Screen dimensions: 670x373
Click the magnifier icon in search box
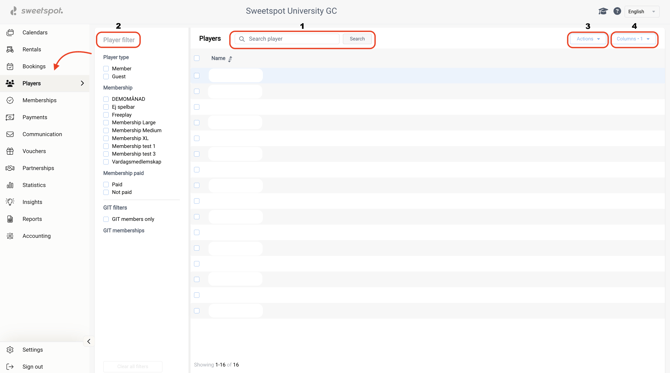242,39
